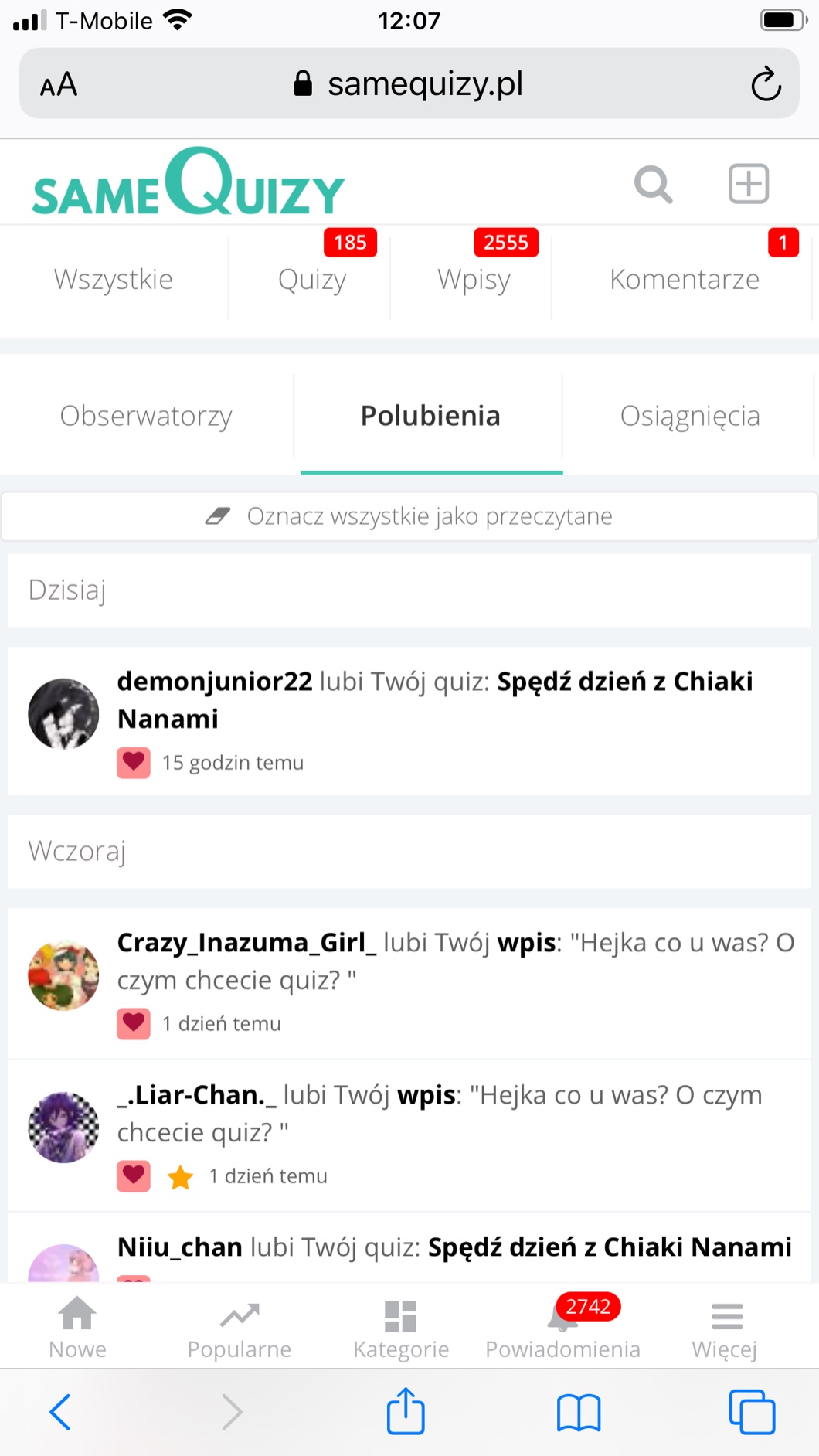Open the search magnifier icon

click(x=653, y=185)
